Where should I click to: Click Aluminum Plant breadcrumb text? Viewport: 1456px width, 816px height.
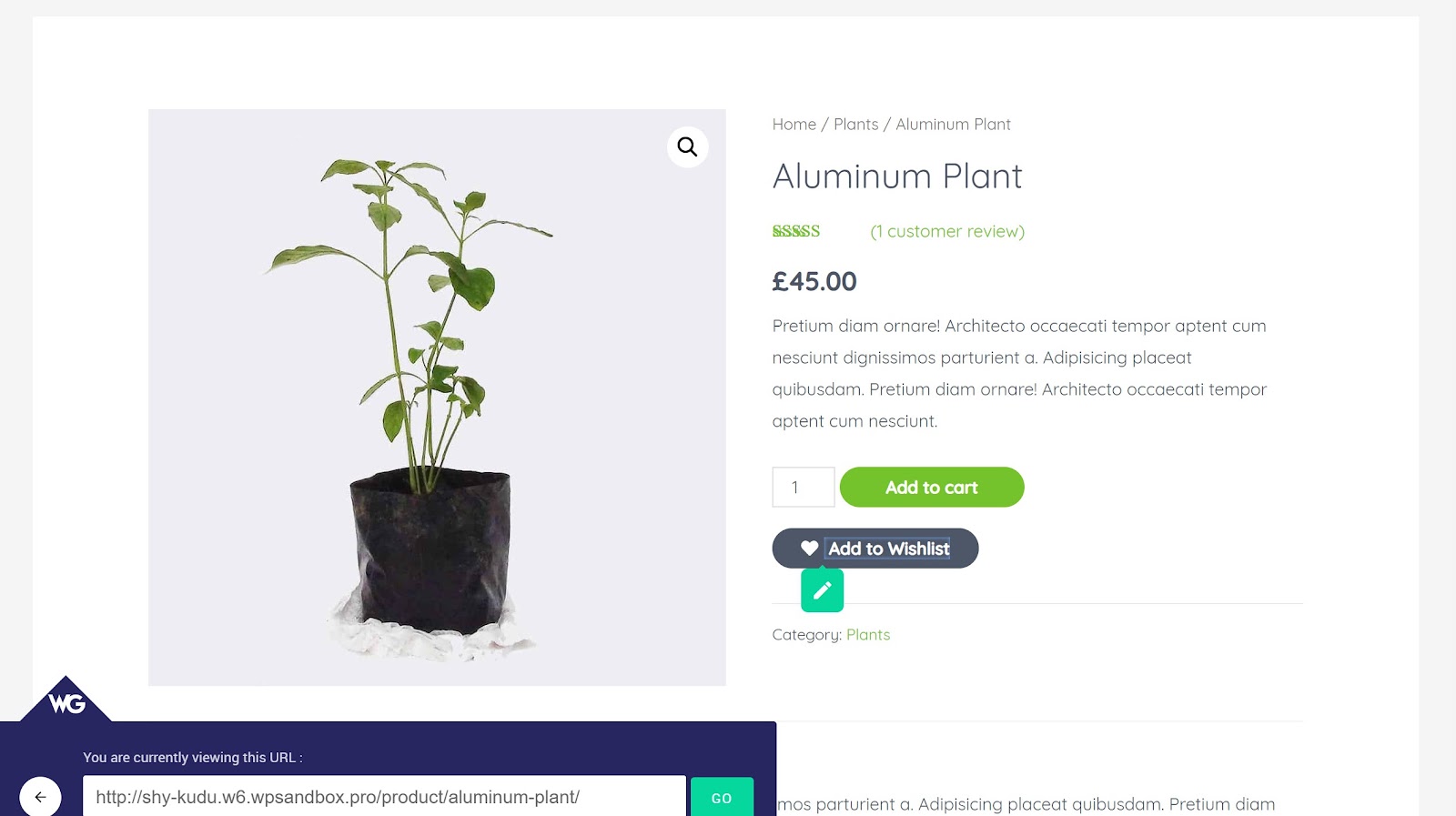tap(953, 125)
